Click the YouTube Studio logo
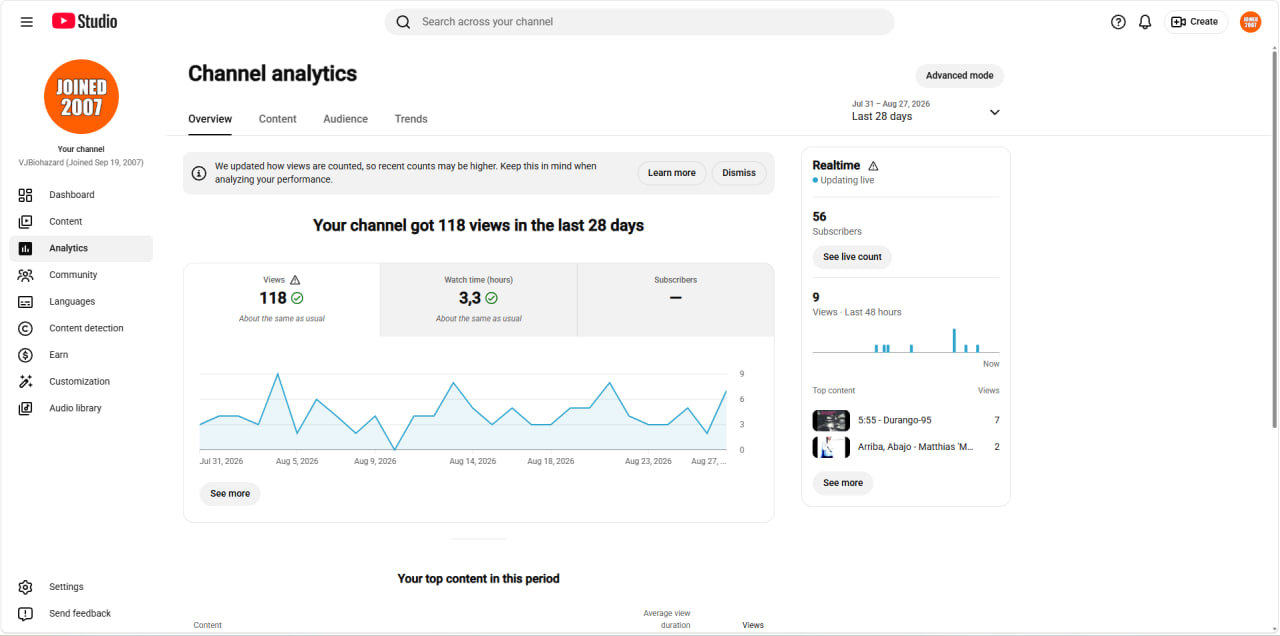The image size is (1280, 636). pos(85,21)
